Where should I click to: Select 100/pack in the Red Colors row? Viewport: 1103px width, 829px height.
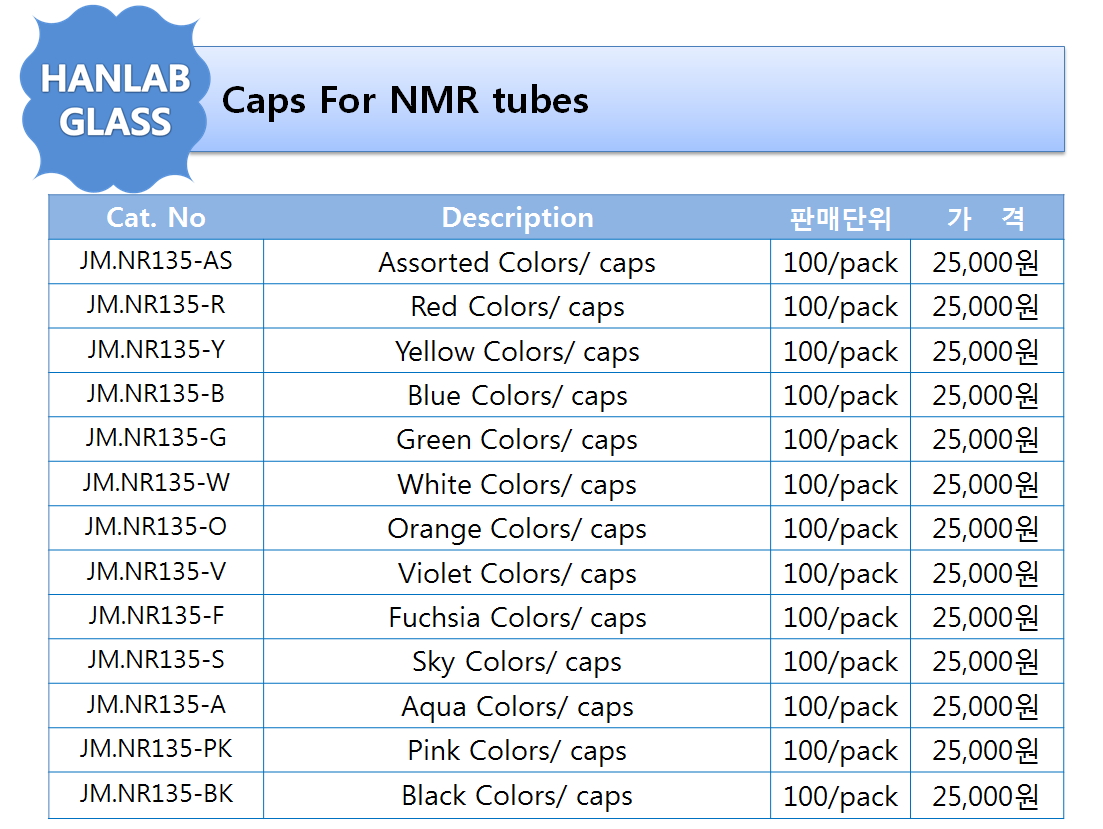(x=841, y=308)
